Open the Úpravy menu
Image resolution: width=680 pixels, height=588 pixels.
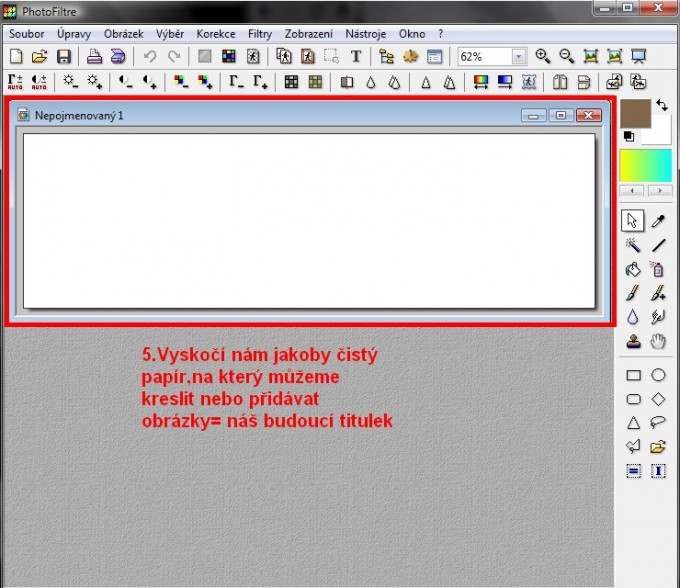pyautogui.click(x=74, y=34)
